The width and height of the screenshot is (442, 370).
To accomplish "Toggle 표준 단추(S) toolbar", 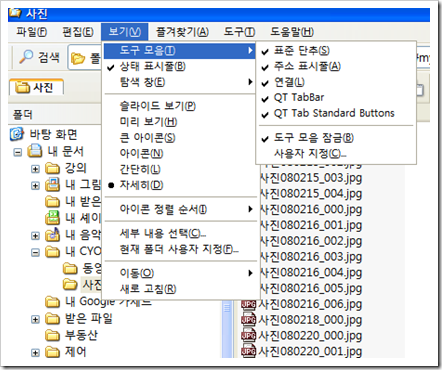I will click(336, 51).
